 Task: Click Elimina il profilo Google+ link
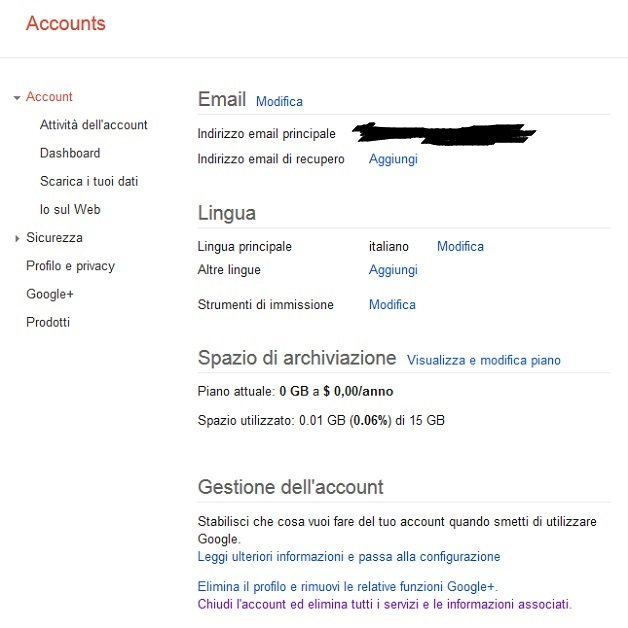tap(347, 587)
